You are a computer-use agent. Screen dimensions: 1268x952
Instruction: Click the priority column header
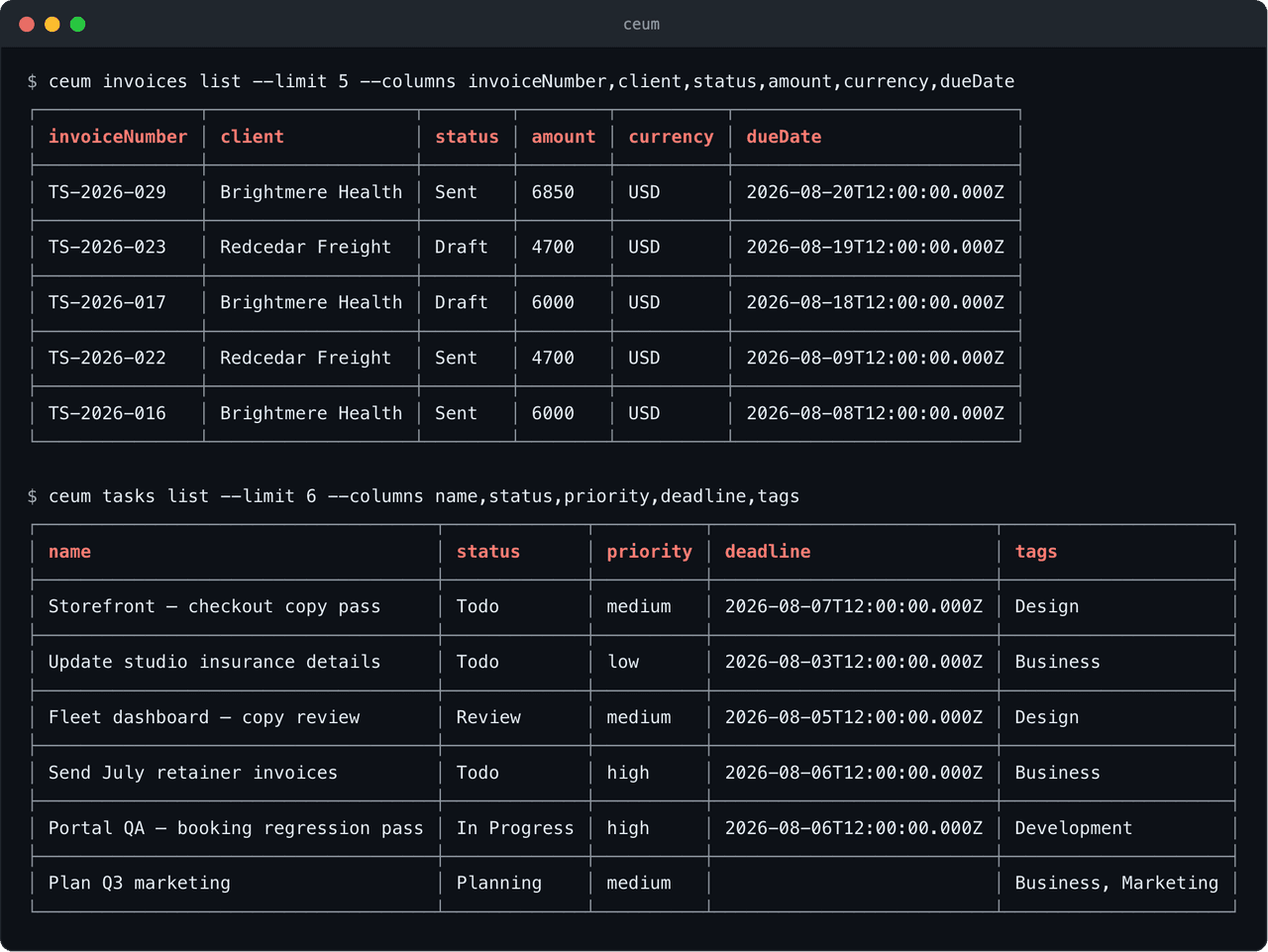point(649,552)
